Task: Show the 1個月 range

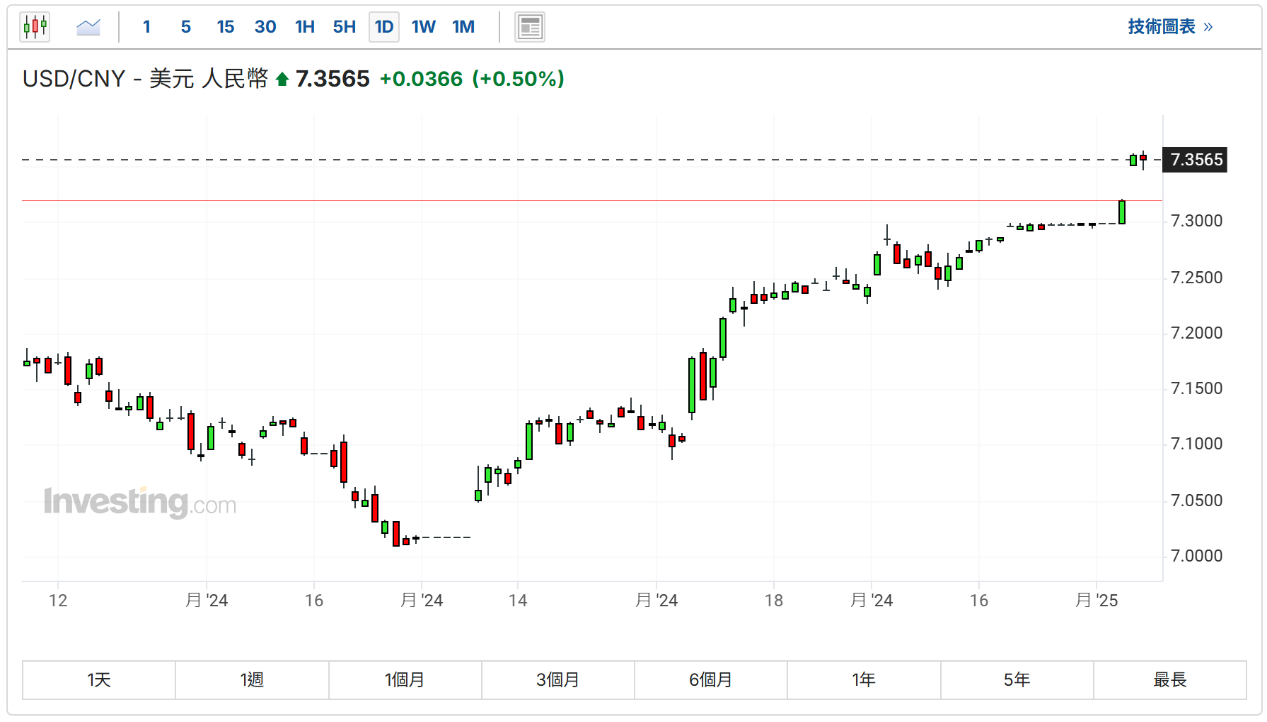Action: tap(405, 680)
